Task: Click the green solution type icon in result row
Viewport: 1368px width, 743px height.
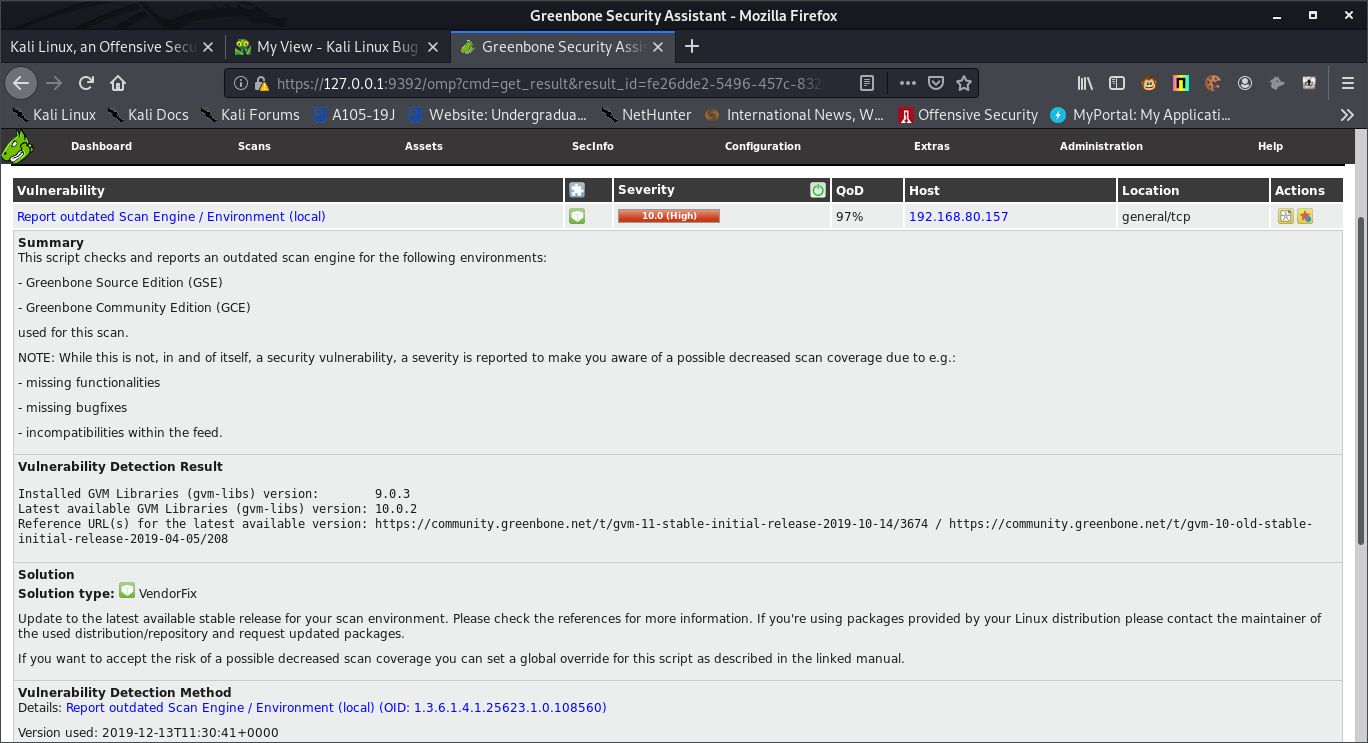Action: coord(577,216)
